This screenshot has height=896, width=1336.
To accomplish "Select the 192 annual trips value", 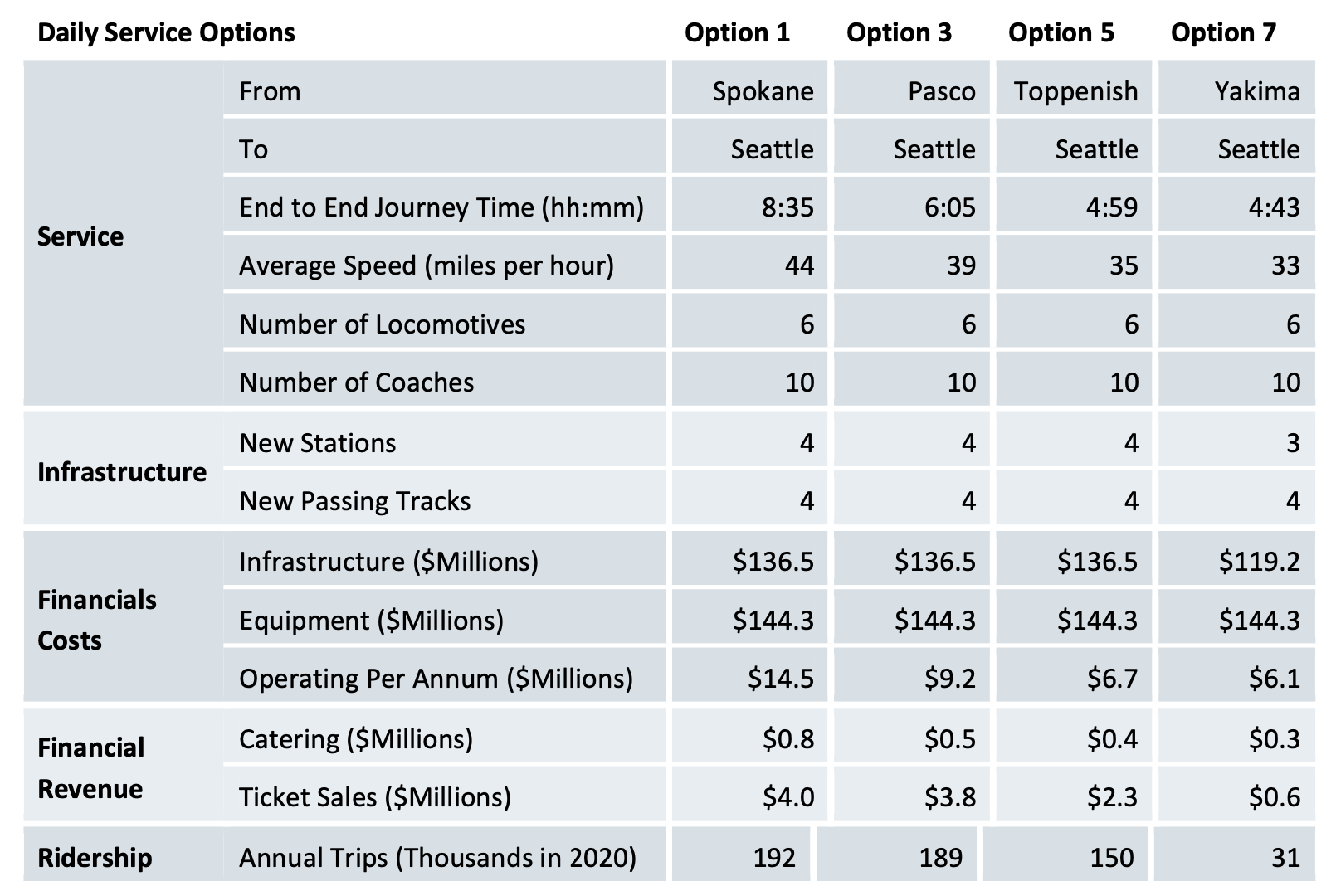I will coord(773,857).
